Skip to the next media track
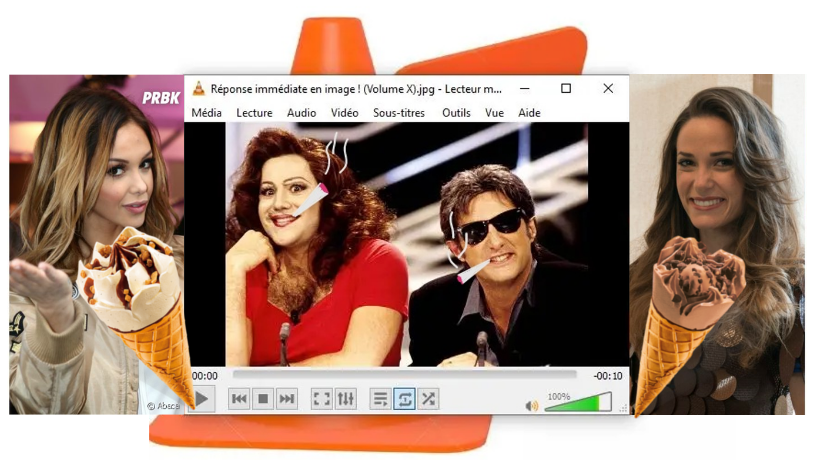The image size is (815, 460). click(x=287, y=399)
